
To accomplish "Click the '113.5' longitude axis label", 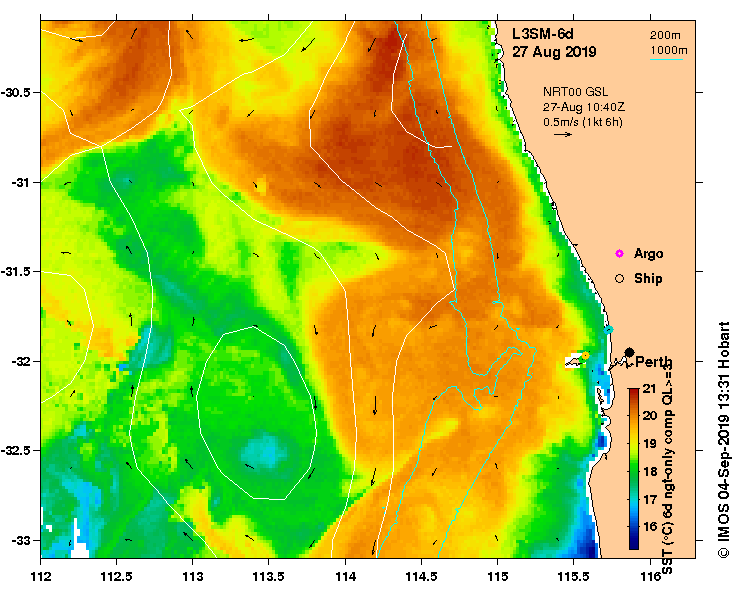I will click(x=269, y=576).
